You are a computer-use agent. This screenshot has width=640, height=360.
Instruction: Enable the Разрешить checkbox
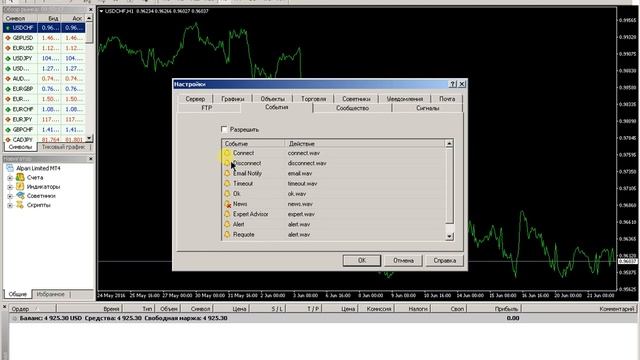tap(224, 129)
